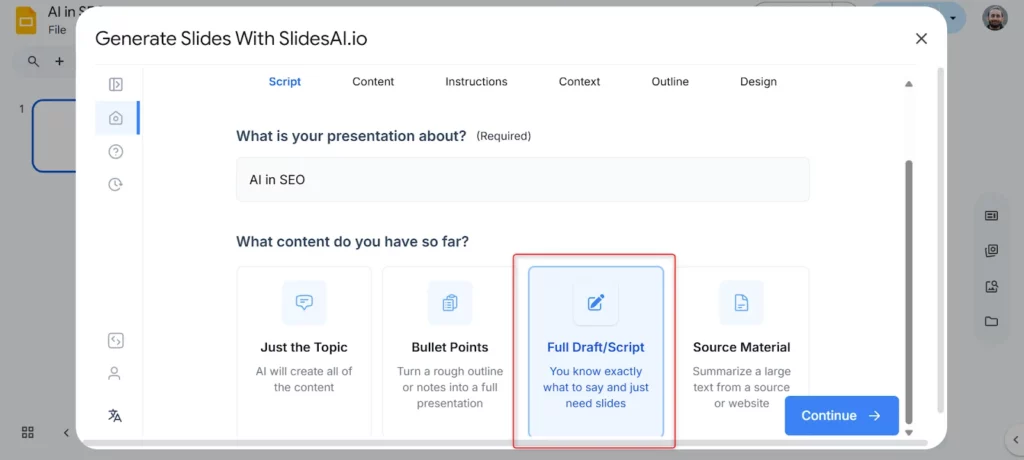The image size is (1024, 460).
Task: Select the Just the Topic option
Action: [304, 350]
